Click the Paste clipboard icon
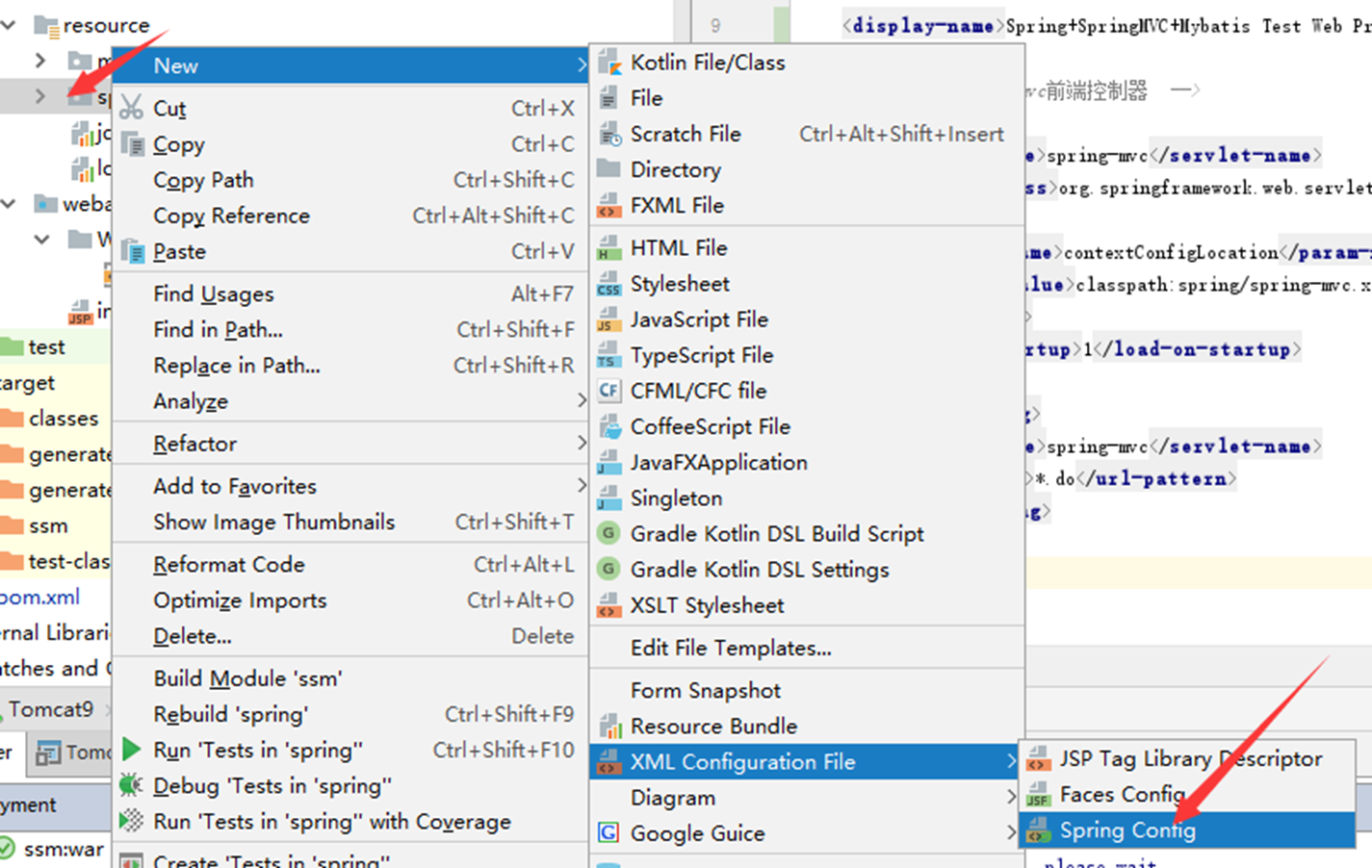Image resolution: width=1372 pixels, height=868 pixels. (132, 251)
